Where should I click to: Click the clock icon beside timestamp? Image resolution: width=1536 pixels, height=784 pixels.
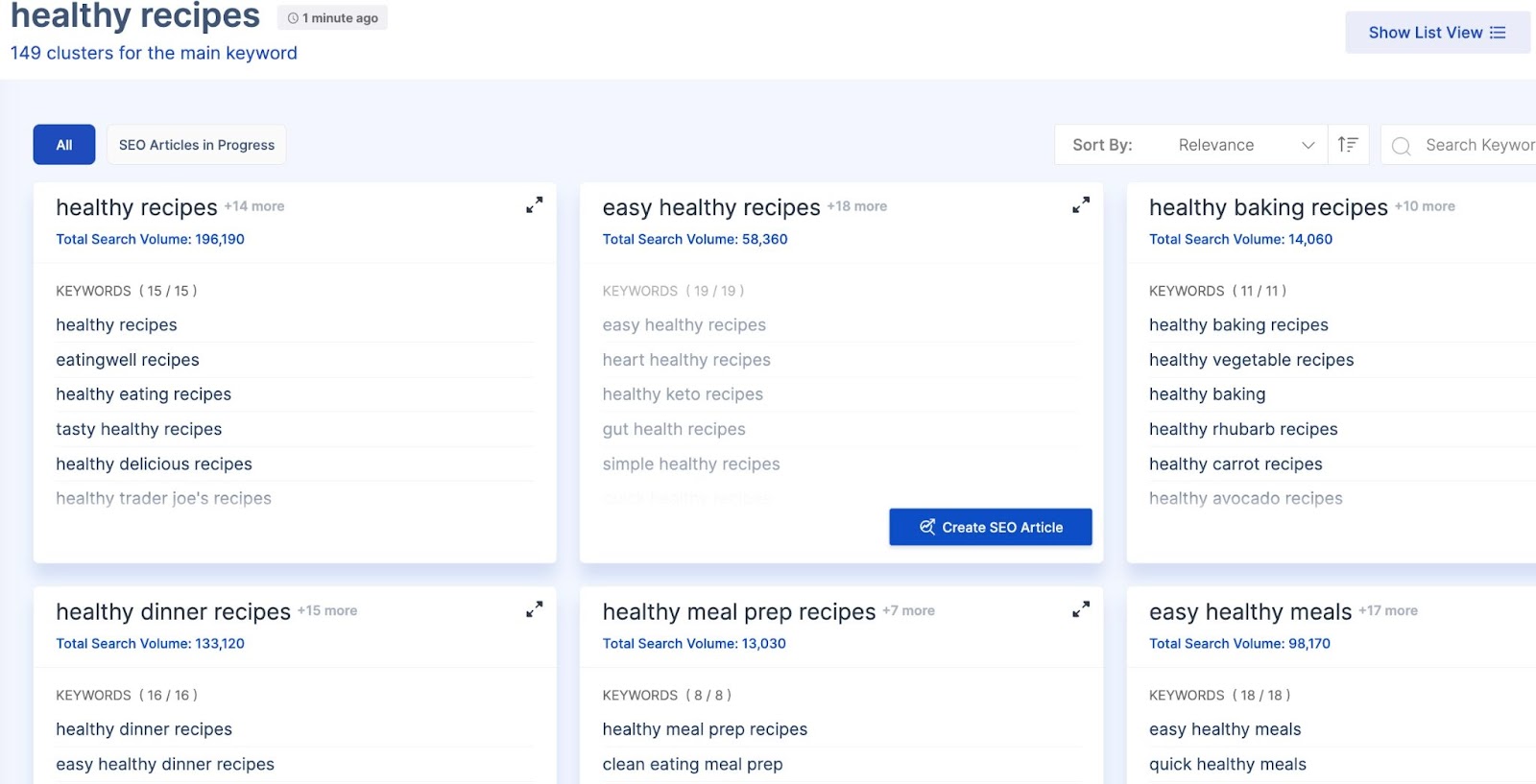click(293, 18)
